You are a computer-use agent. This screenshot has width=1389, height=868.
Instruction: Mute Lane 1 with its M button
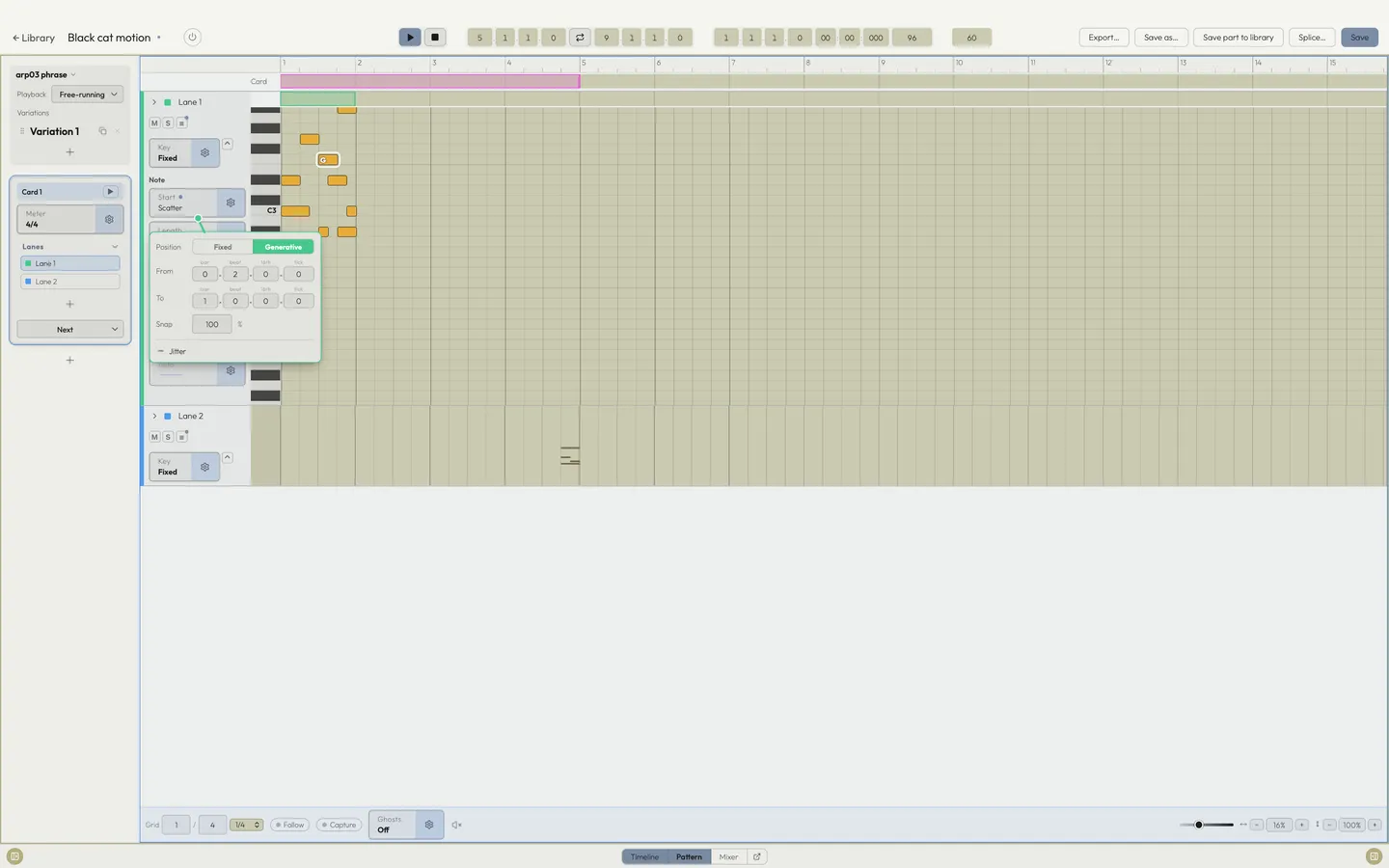tap(154, 123)
